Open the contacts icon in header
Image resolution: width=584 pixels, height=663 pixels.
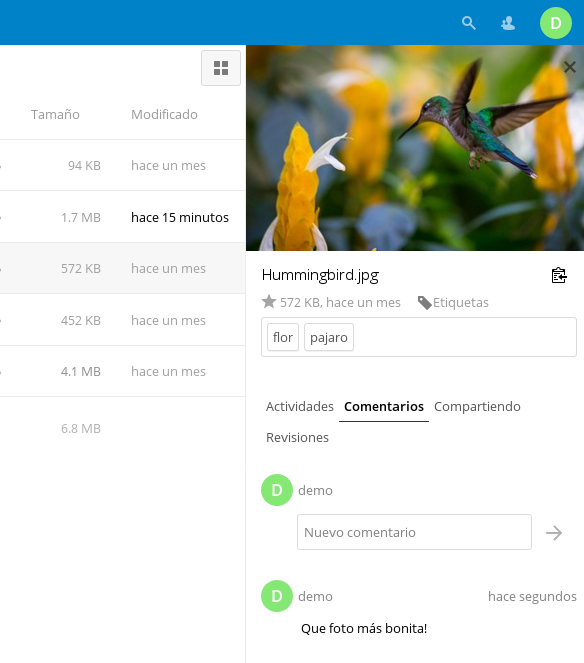pyautogui.click(x=508, y=23)
